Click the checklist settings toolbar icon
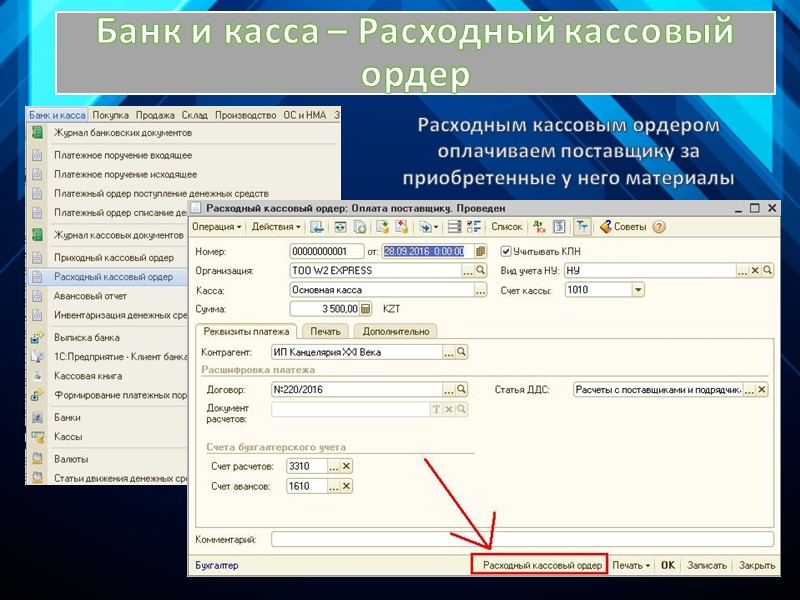The image size is (800, 600). (x=474, y=227)
